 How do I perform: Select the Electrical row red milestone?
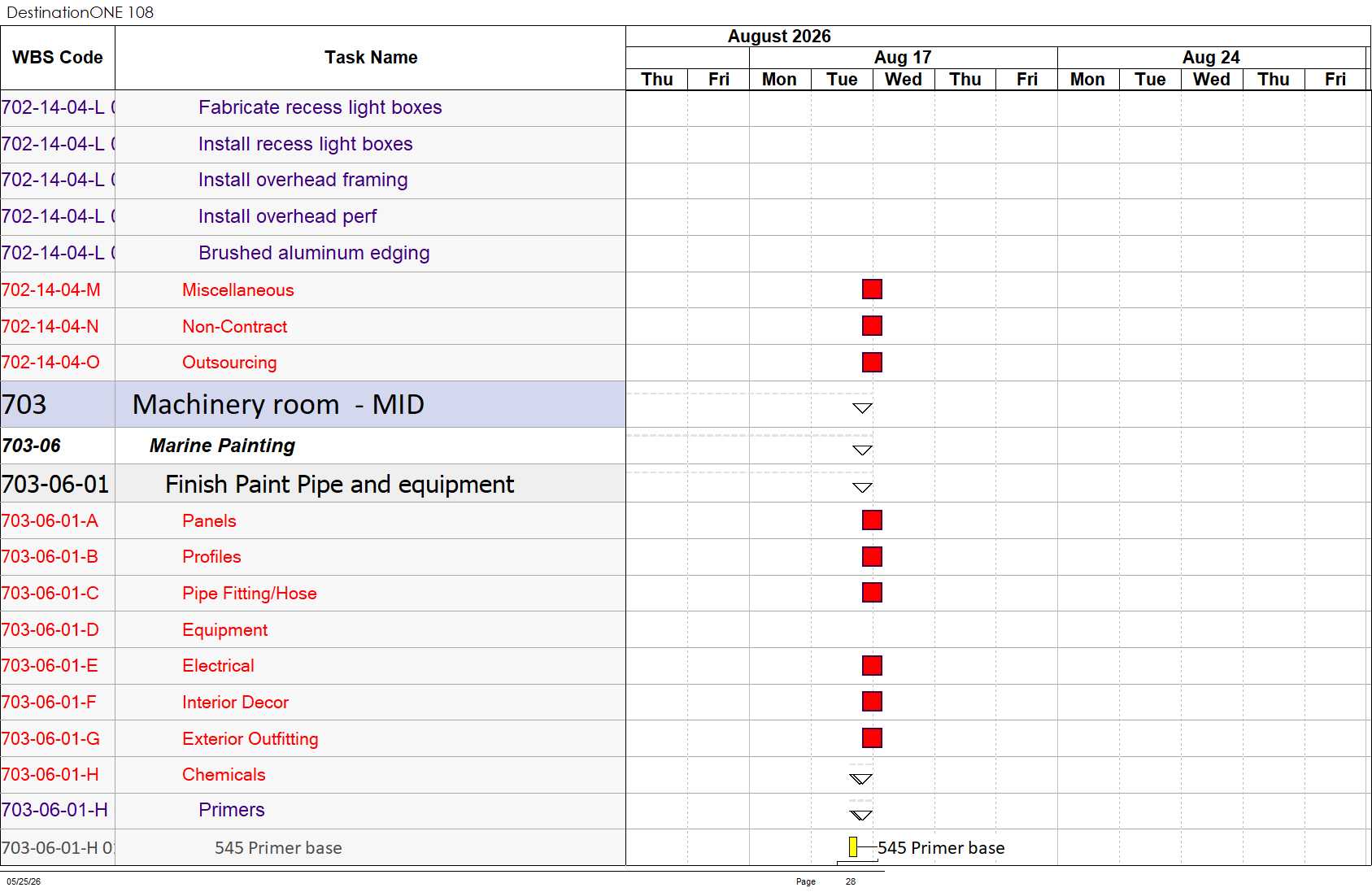pyautogui.click(x=872, y=665)
